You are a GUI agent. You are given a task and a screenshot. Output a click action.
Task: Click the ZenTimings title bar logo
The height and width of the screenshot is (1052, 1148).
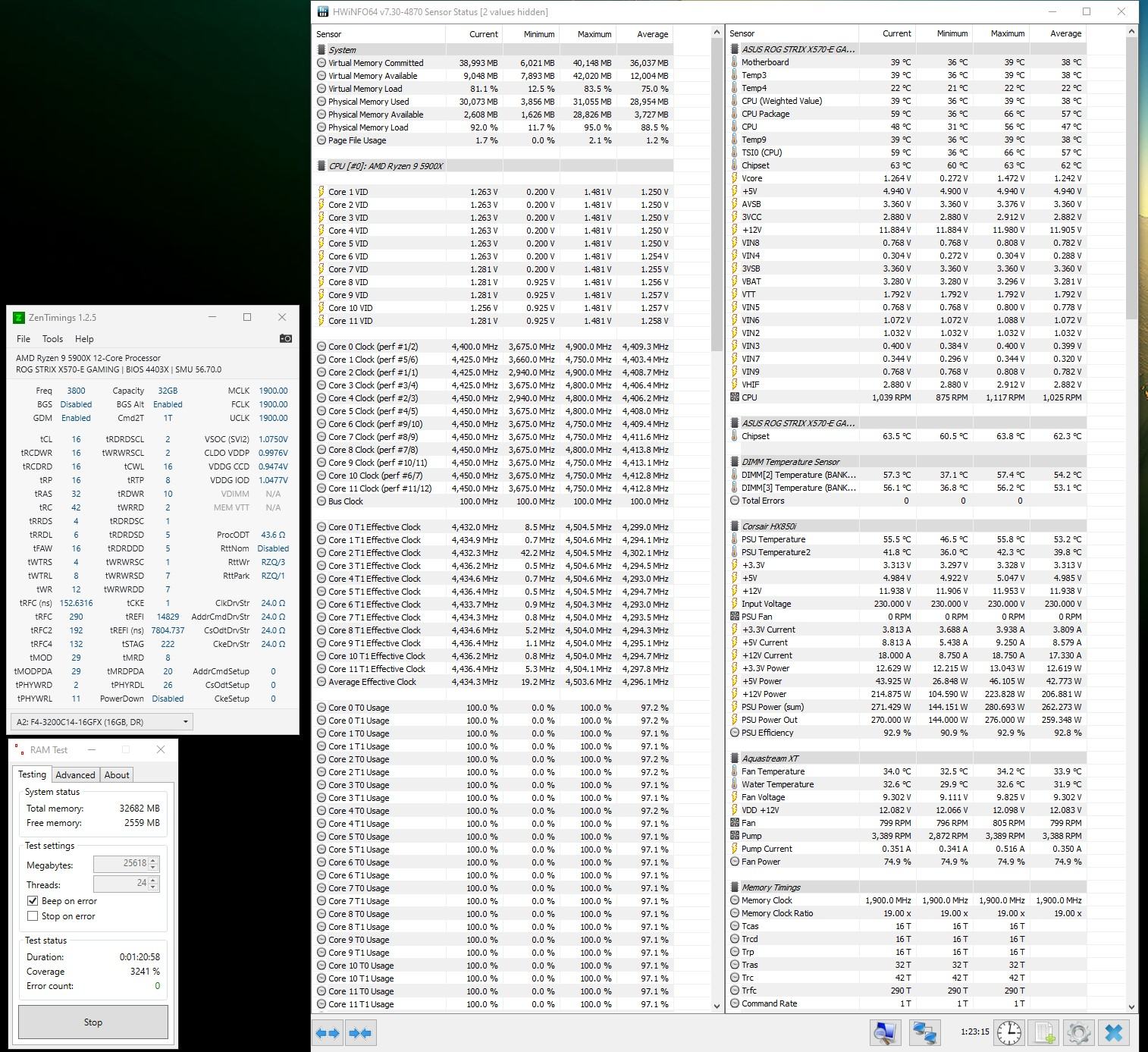[x=19, y=318]
